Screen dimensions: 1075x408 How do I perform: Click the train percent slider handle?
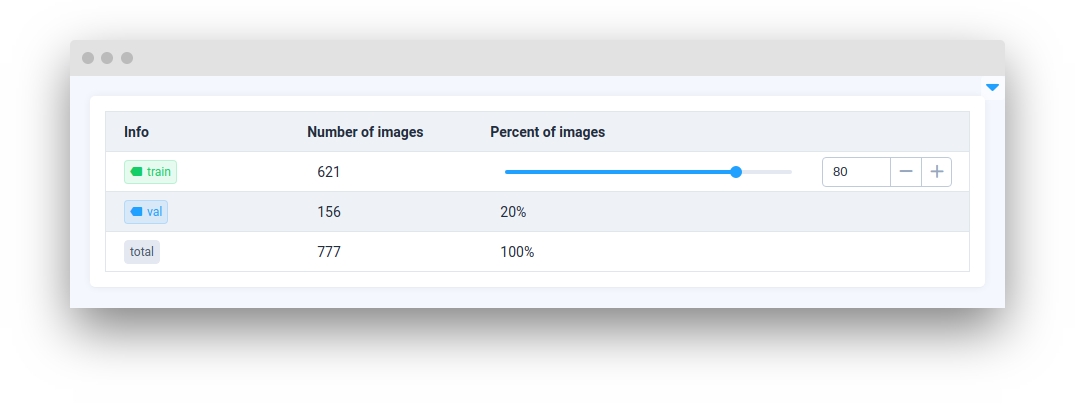pyautogui.click(x=736, y=172)
